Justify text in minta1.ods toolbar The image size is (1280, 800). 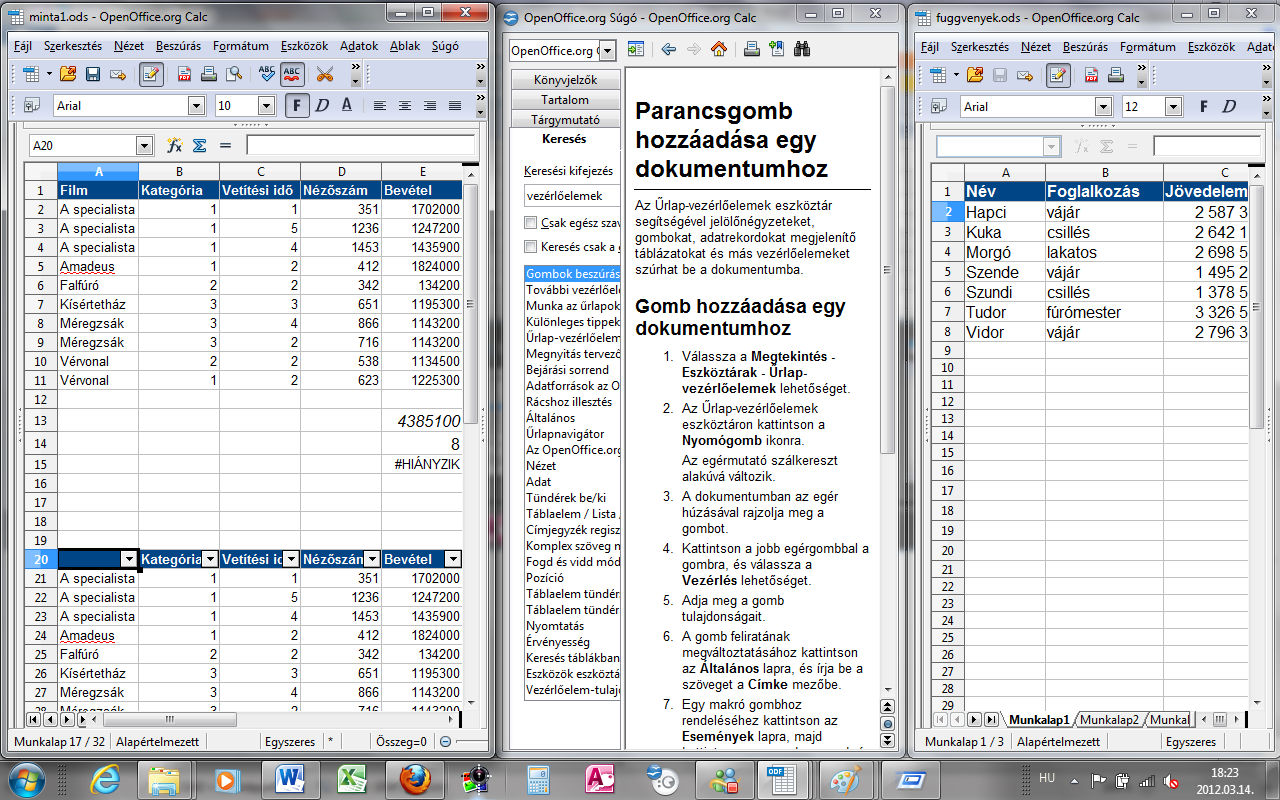[455, 105]
